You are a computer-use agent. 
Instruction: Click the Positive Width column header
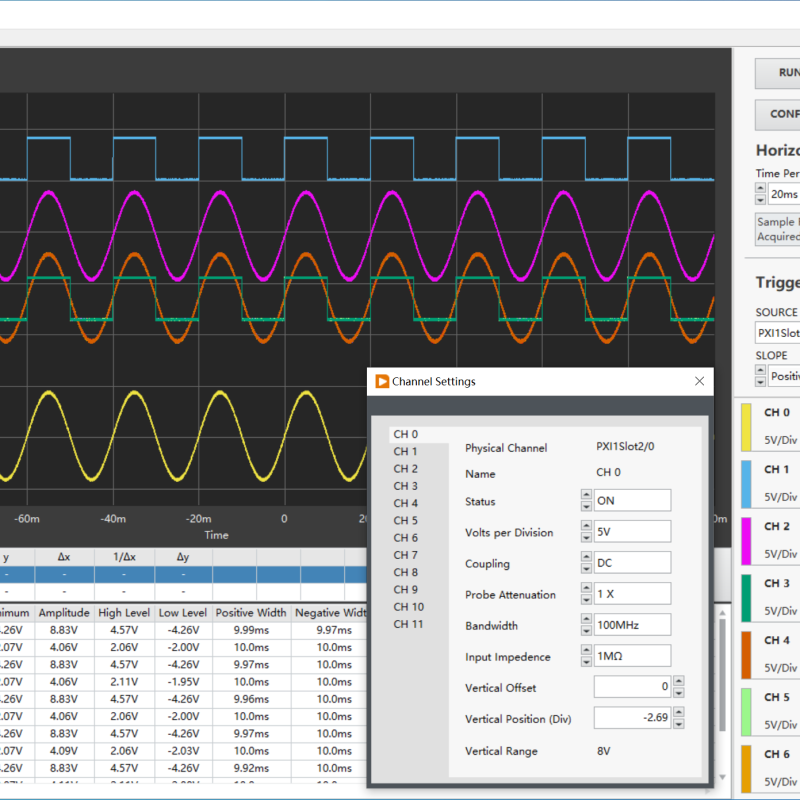click(251, 613)
